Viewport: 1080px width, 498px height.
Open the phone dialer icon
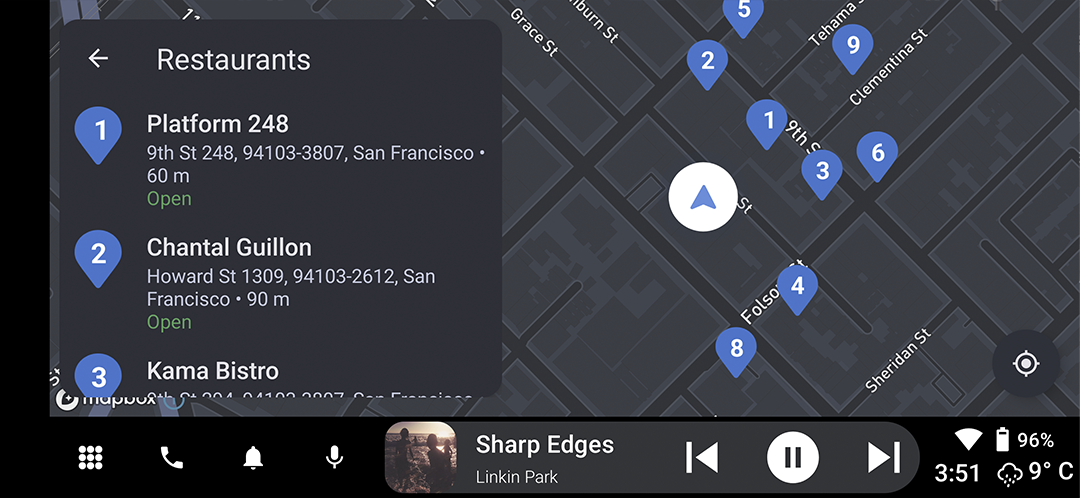click(172, 457)
